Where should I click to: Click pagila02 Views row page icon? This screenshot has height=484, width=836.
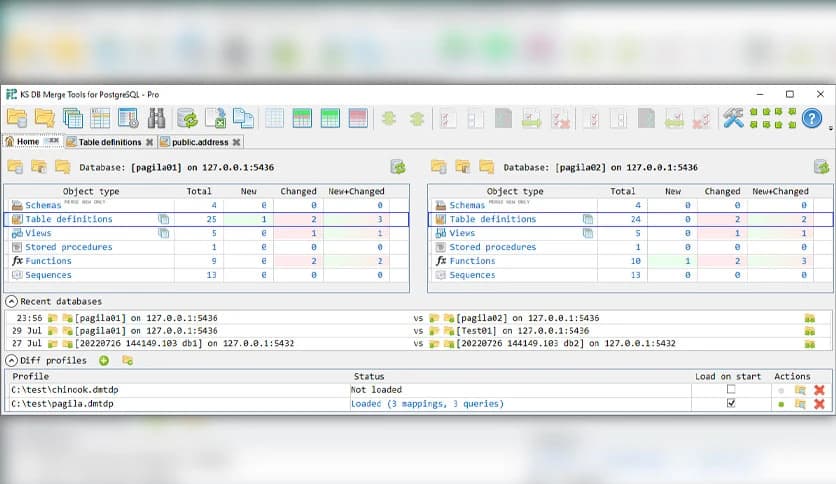(x=588, y=233)
